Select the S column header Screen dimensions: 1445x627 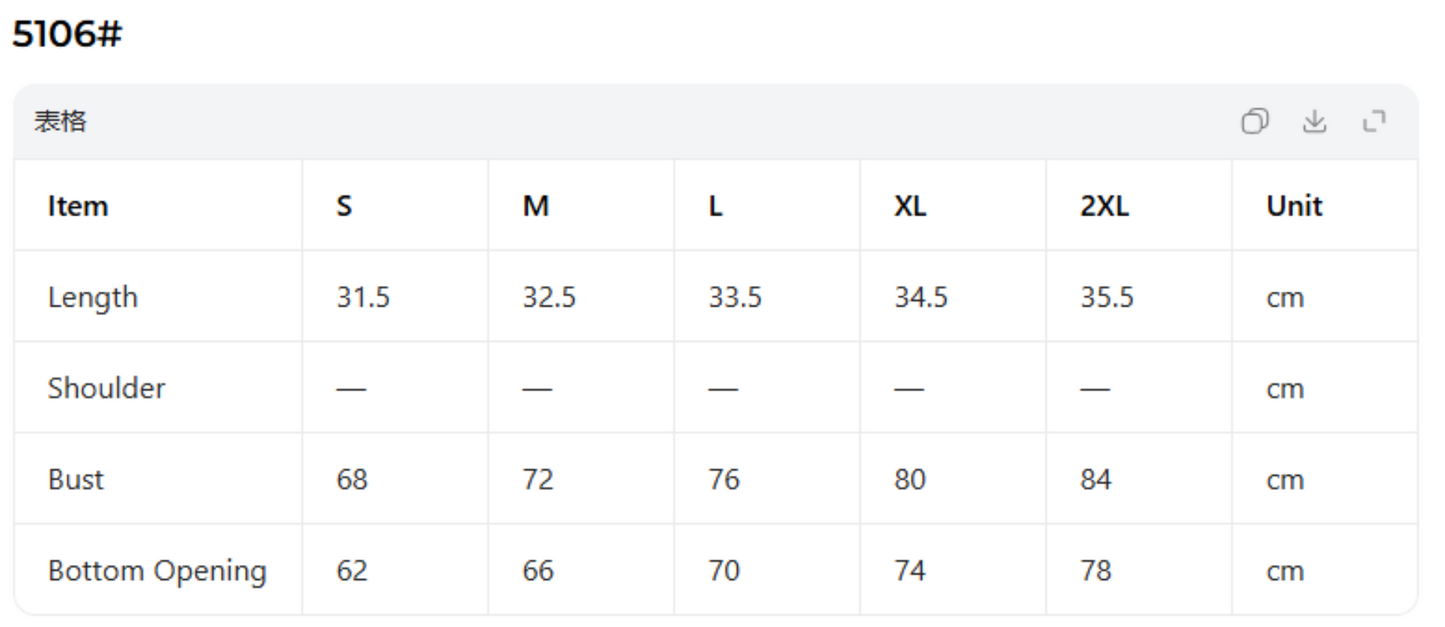tap(344, 206)
